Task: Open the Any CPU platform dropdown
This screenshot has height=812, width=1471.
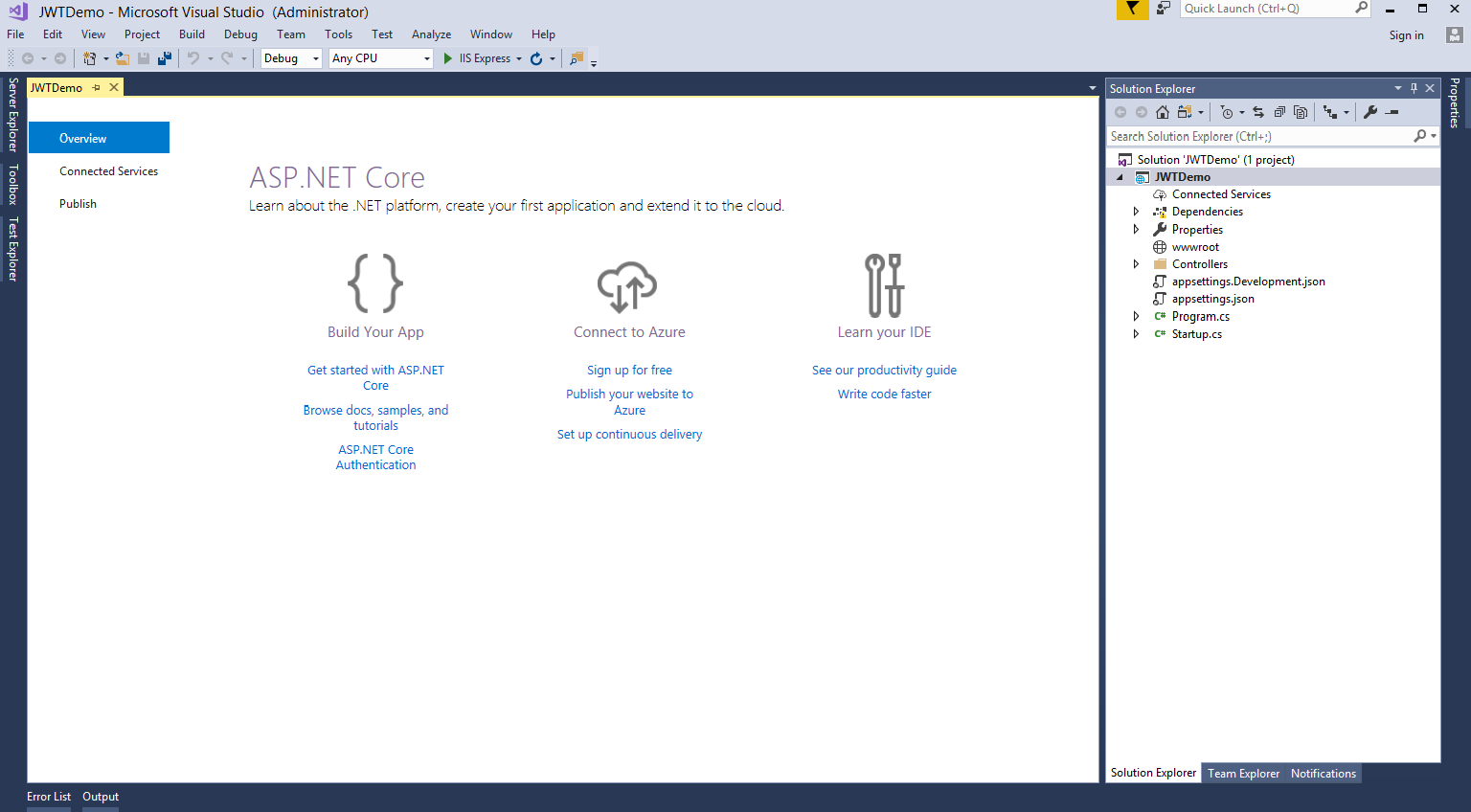Action: click(427, 57)
